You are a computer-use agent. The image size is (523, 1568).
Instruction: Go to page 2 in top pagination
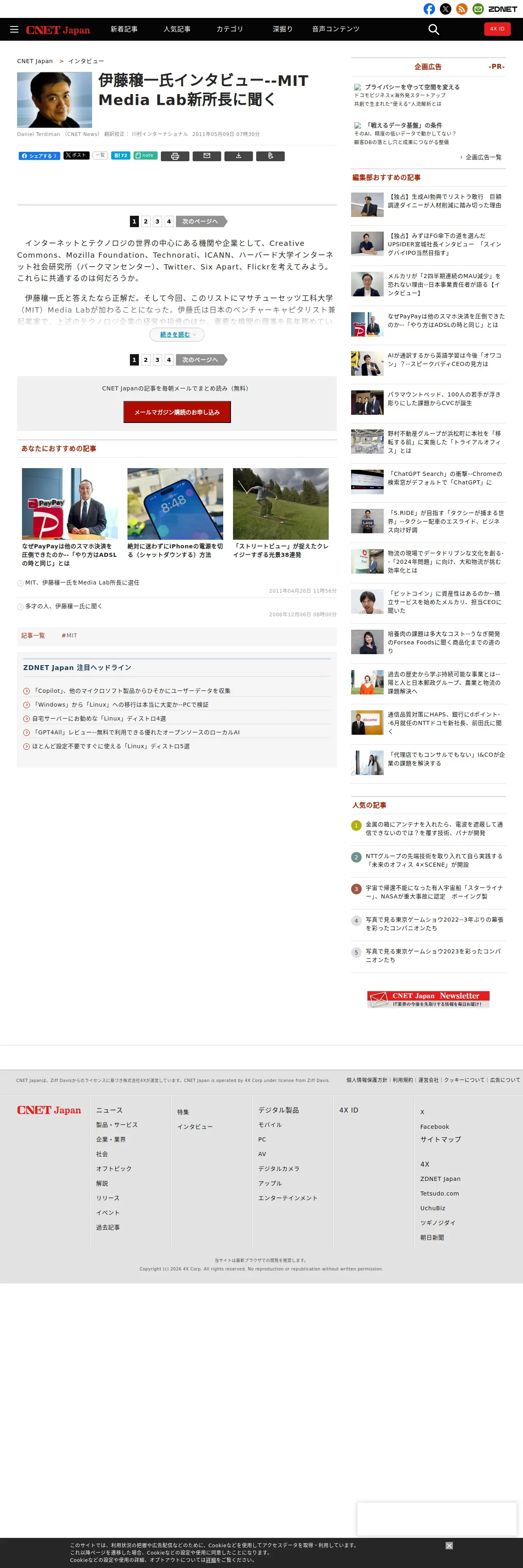pyautogui.click(x=145, y=221)
